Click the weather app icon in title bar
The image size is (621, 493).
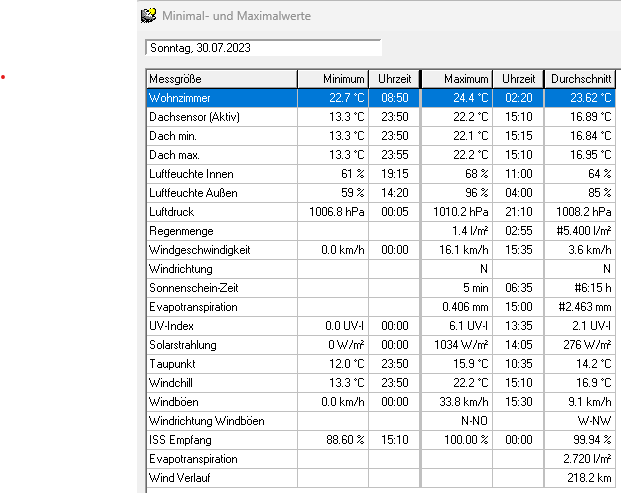(x=148, y=15)
